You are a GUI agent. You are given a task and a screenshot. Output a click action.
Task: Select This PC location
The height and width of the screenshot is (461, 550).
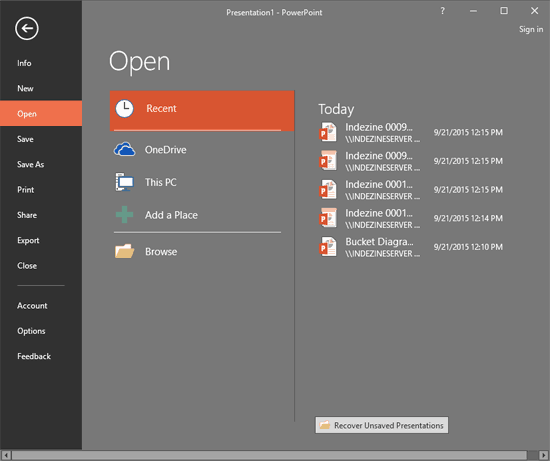click(x=202, y=182)
